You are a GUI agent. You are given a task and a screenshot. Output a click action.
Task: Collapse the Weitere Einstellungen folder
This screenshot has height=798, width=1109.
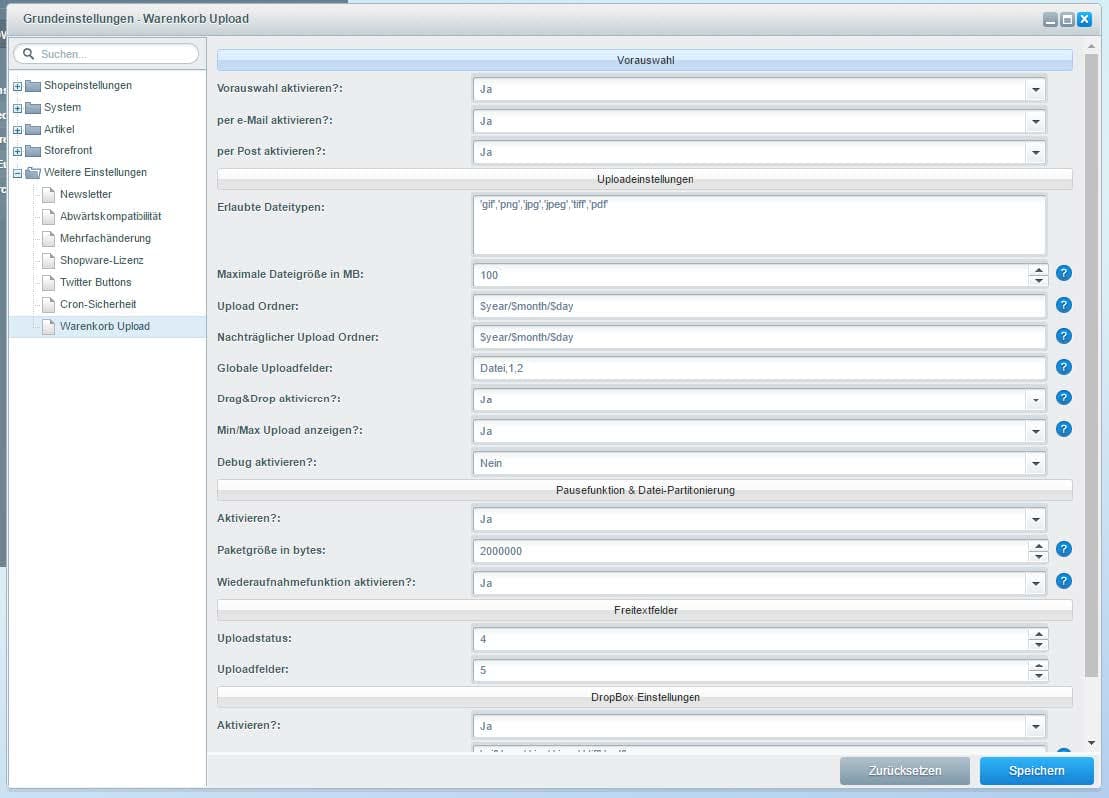tap(18, 173)
